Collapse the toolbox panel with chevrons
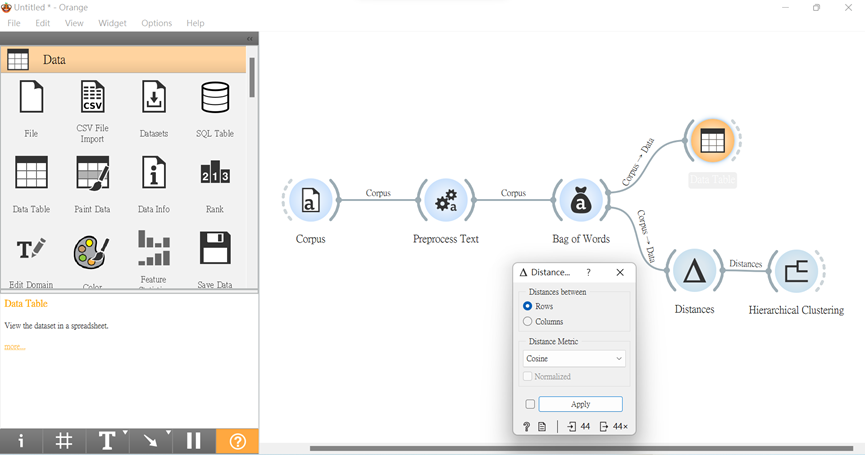The width and height of the screenshot is (865, 455). pyautogui.click(x=250, y=39)
